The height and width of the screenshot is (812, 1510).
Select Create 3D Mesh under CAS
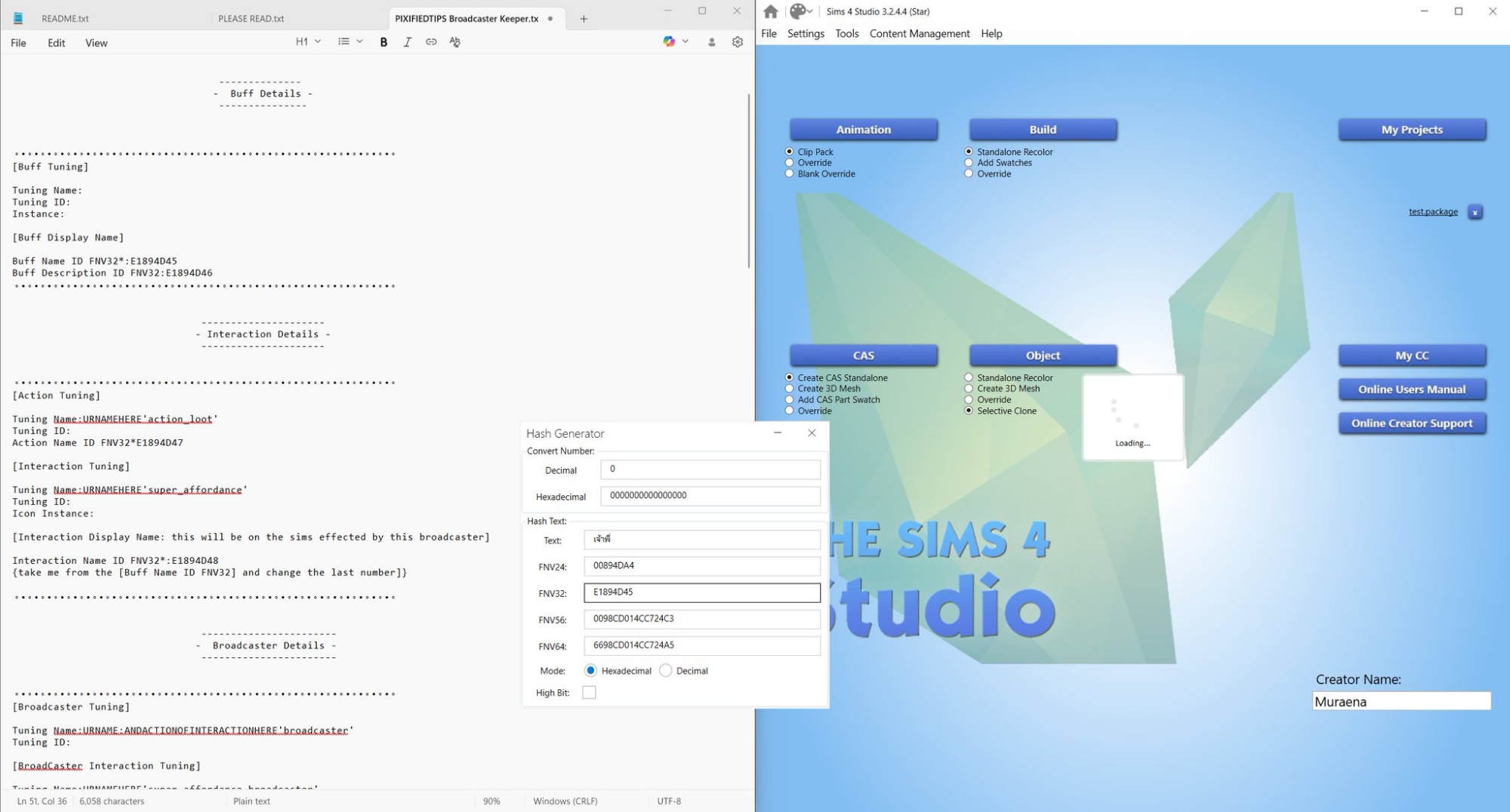tap(790, 389)
